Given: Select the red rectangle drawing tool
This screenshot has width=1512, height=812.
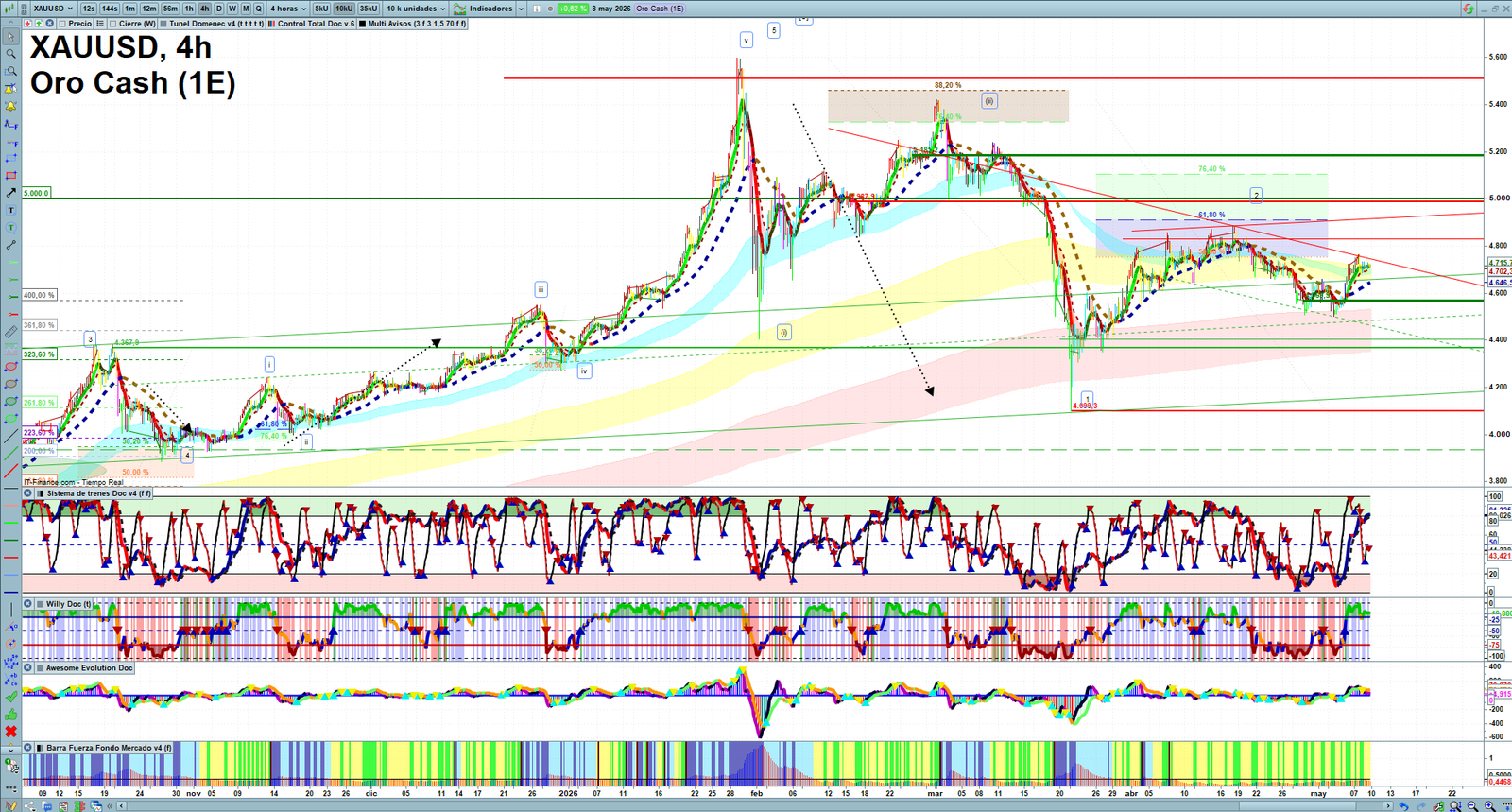Looking at the screenshot, I should [10, 176].
